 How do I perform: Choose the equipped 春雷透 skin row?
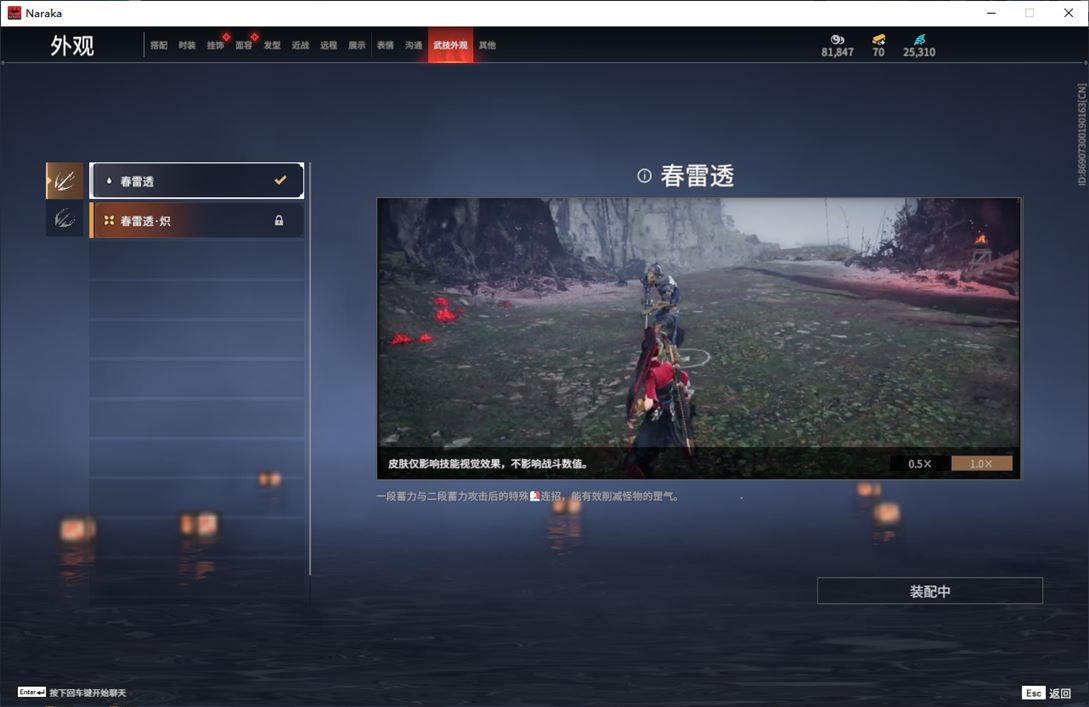[197, 181]
